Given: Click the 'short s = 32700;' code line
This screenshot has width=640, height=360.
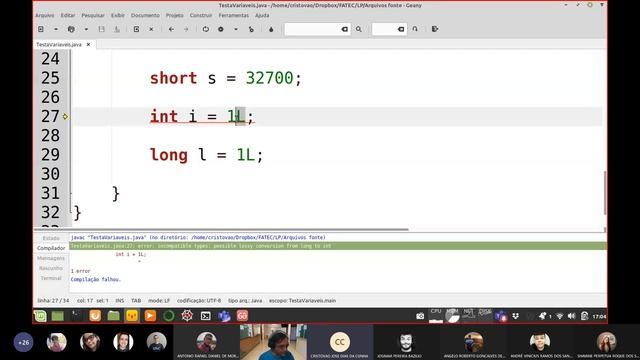Looking at the screenshot, I should [226, 78].
